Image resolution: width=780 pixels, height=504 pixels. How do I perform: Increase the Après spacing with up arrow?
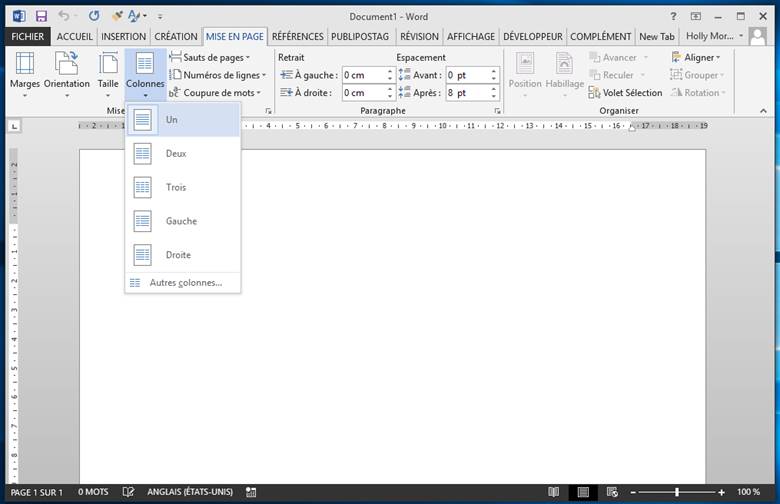tap(494, 89)
